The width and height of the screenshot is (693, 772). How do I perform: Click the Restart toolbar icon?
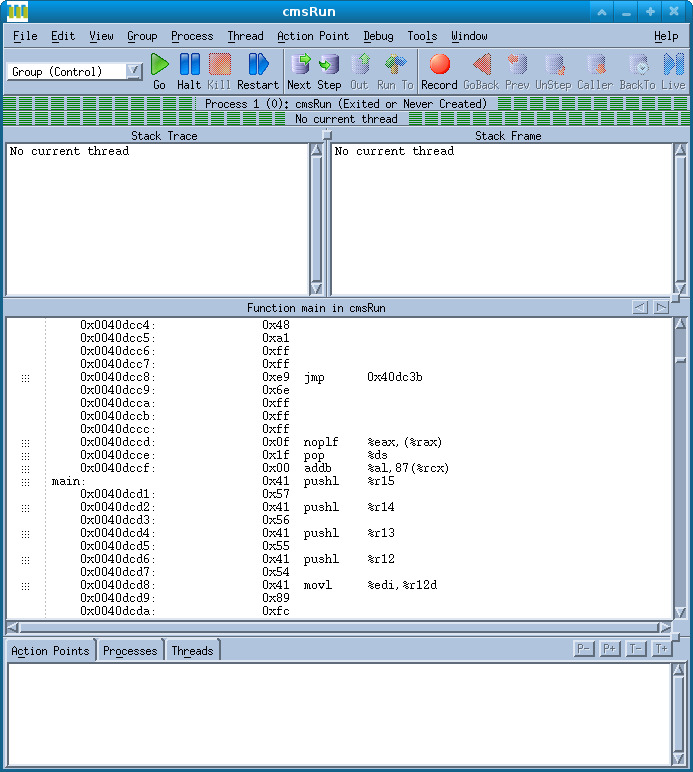(258, 71)
